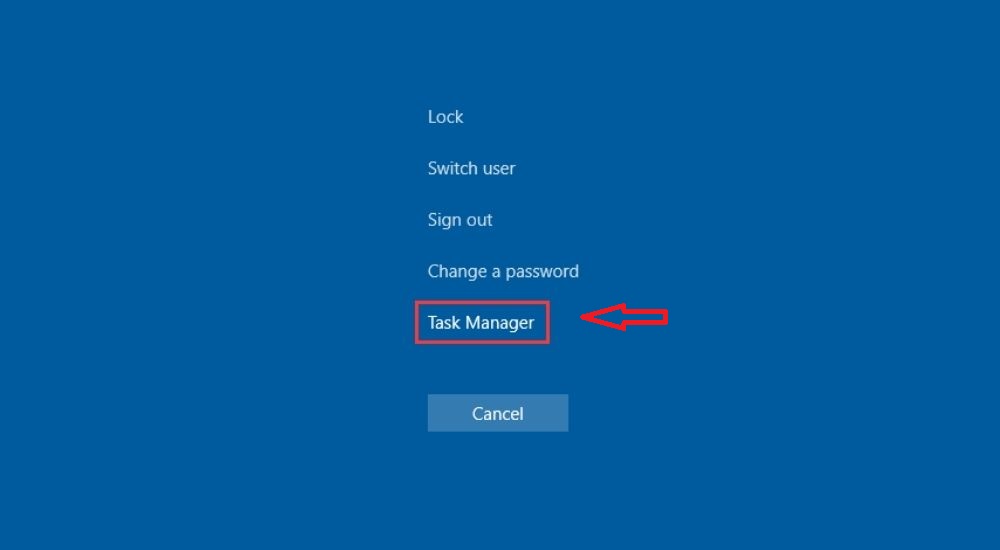Click the red arrow pointing to Task Manager
The height and width of the screenshot is (550, 1000).
pos(624,317)
